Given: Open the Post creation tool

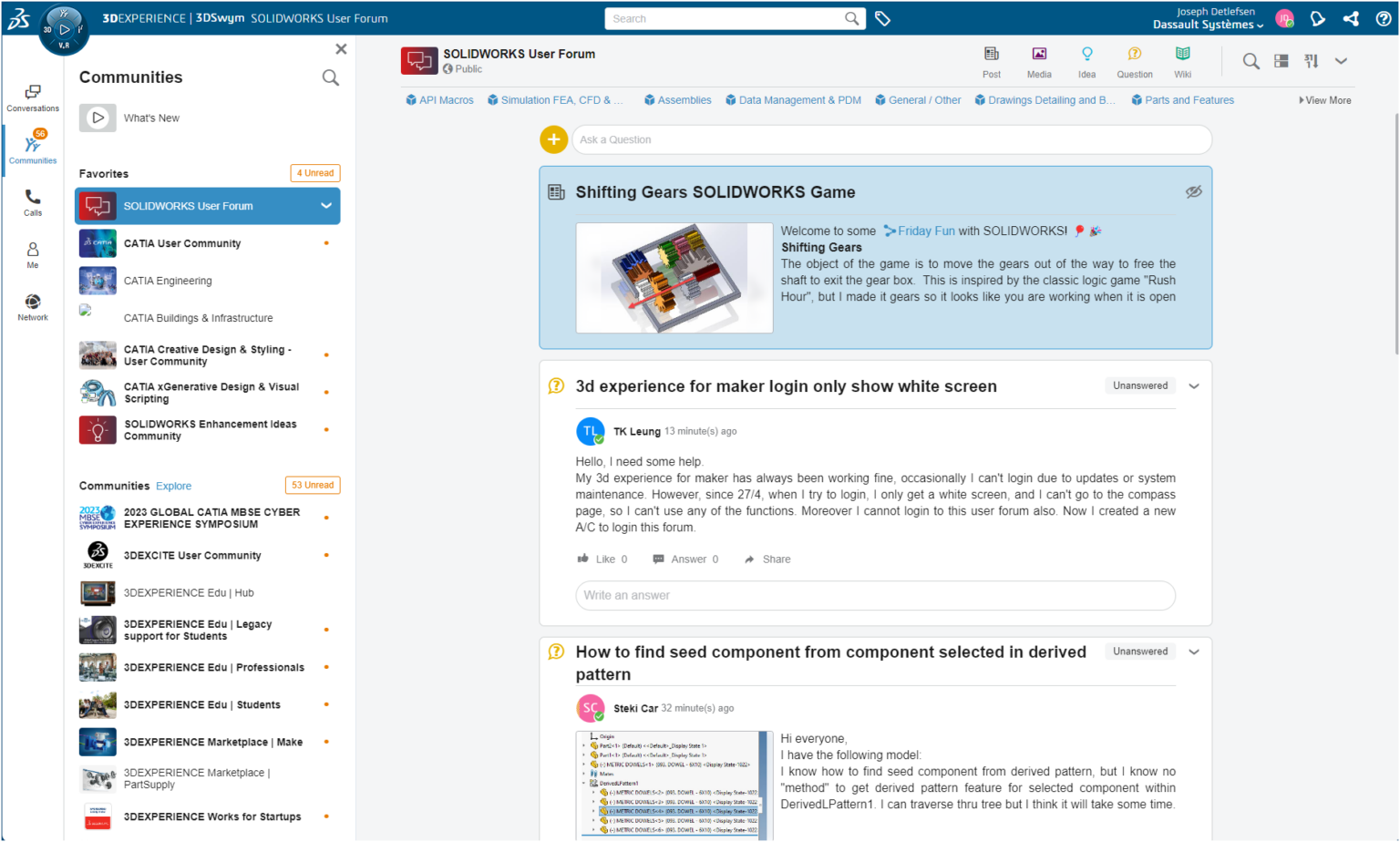Looking at the screenshot, I should (x=991, y=61).
